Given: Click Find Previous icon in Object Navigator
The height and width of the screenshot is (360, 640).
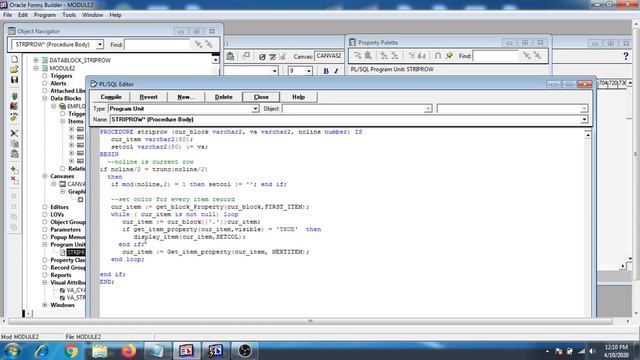Looking at the screenshot, I should [209, 44].
